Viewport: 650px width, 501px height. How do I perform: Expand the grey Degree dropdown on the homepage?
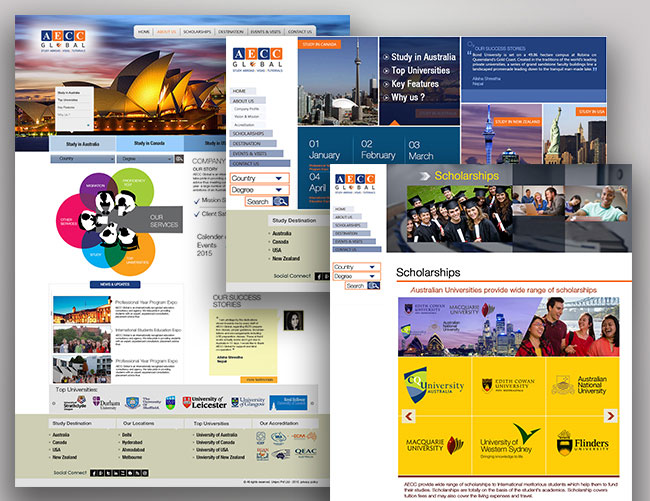click(x=144, y=158)
